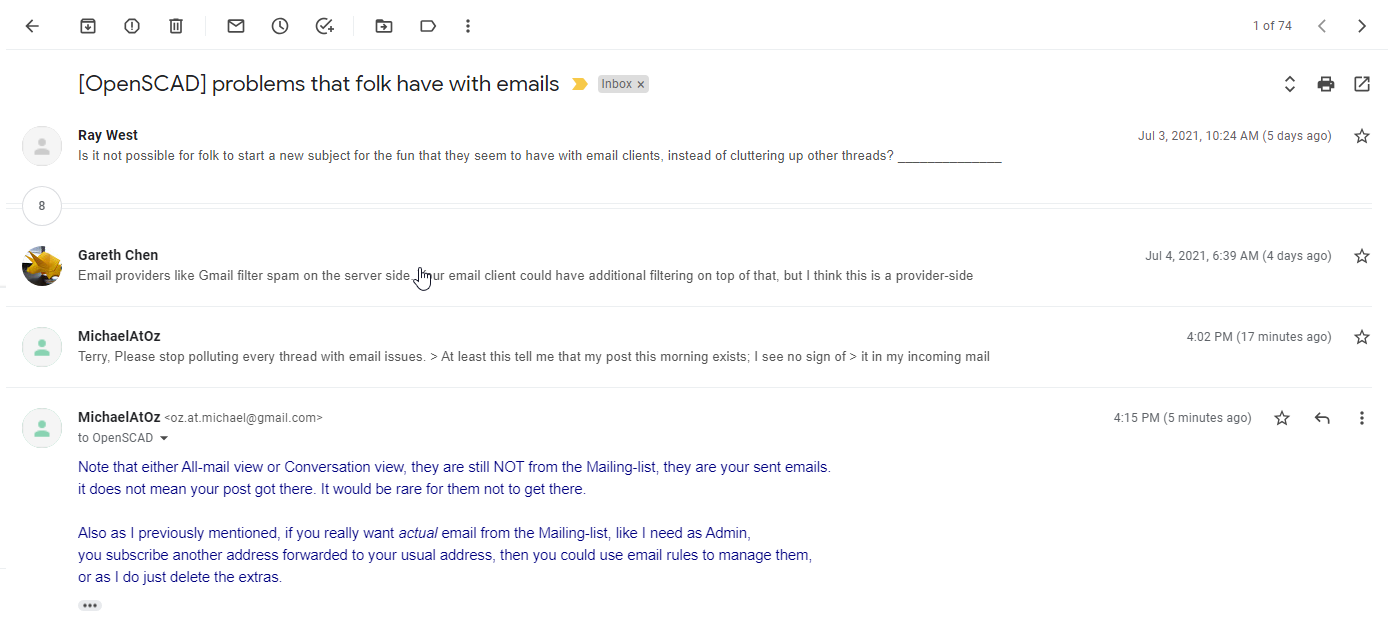Mark the conversation as unread
The height and width of the screenshot is (641, 1391).
click(236, 26)
